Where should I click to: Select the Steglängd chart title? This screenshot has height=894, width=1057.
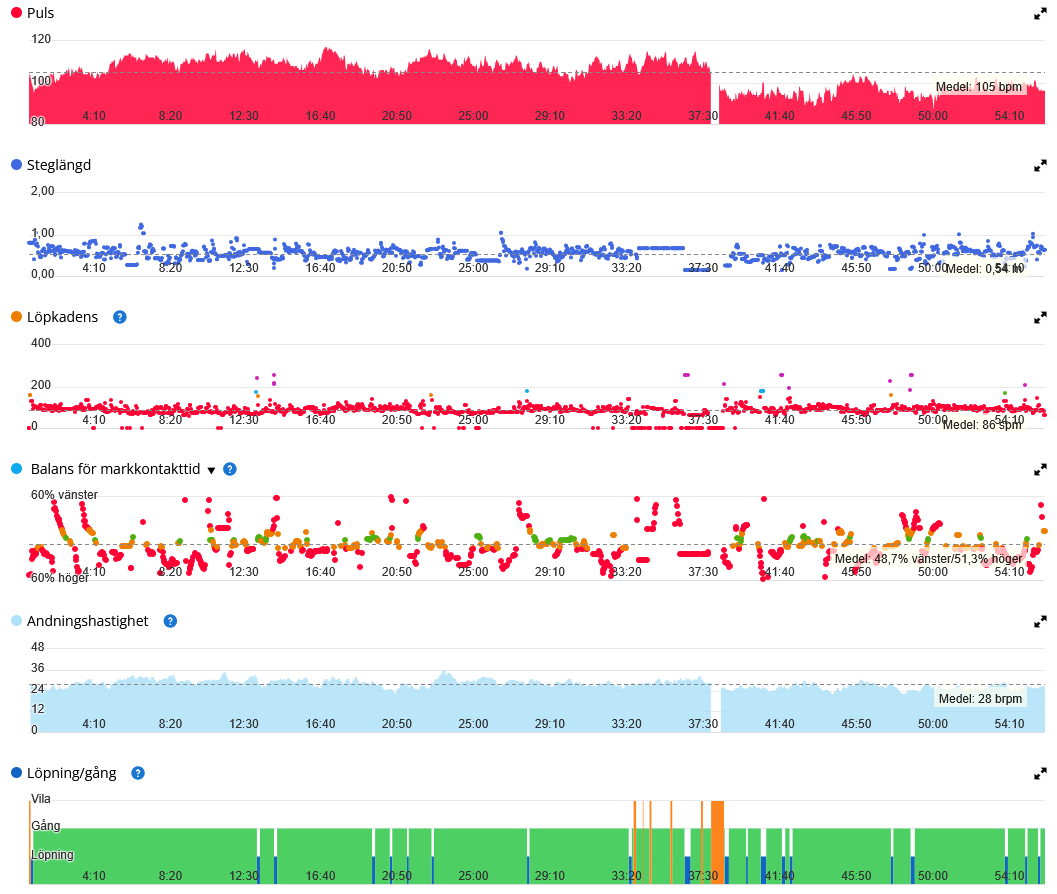pyautogui.click(x=59, y=165)
